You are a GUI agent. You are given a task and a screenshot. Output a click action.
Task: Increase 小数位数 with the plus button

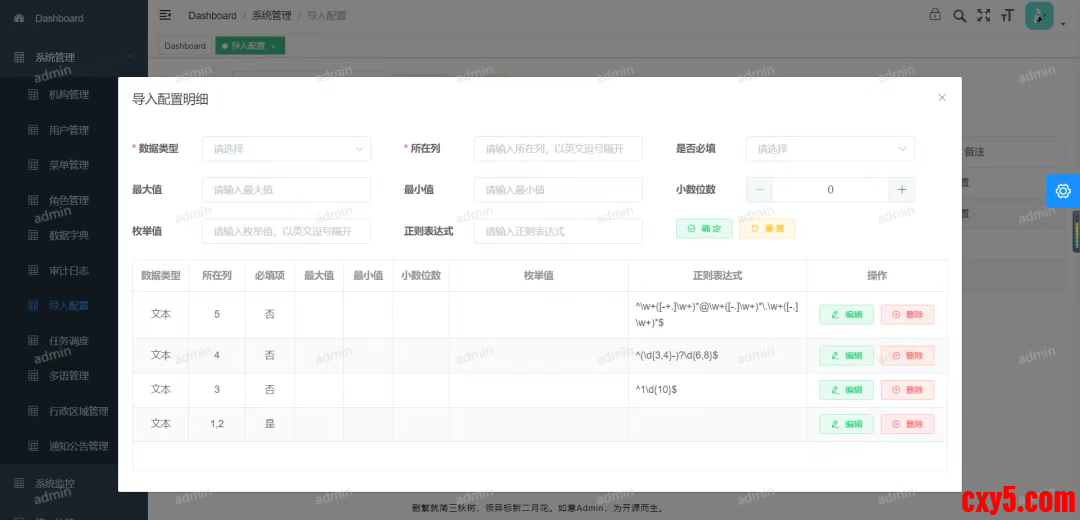click(x=901, y=190)
